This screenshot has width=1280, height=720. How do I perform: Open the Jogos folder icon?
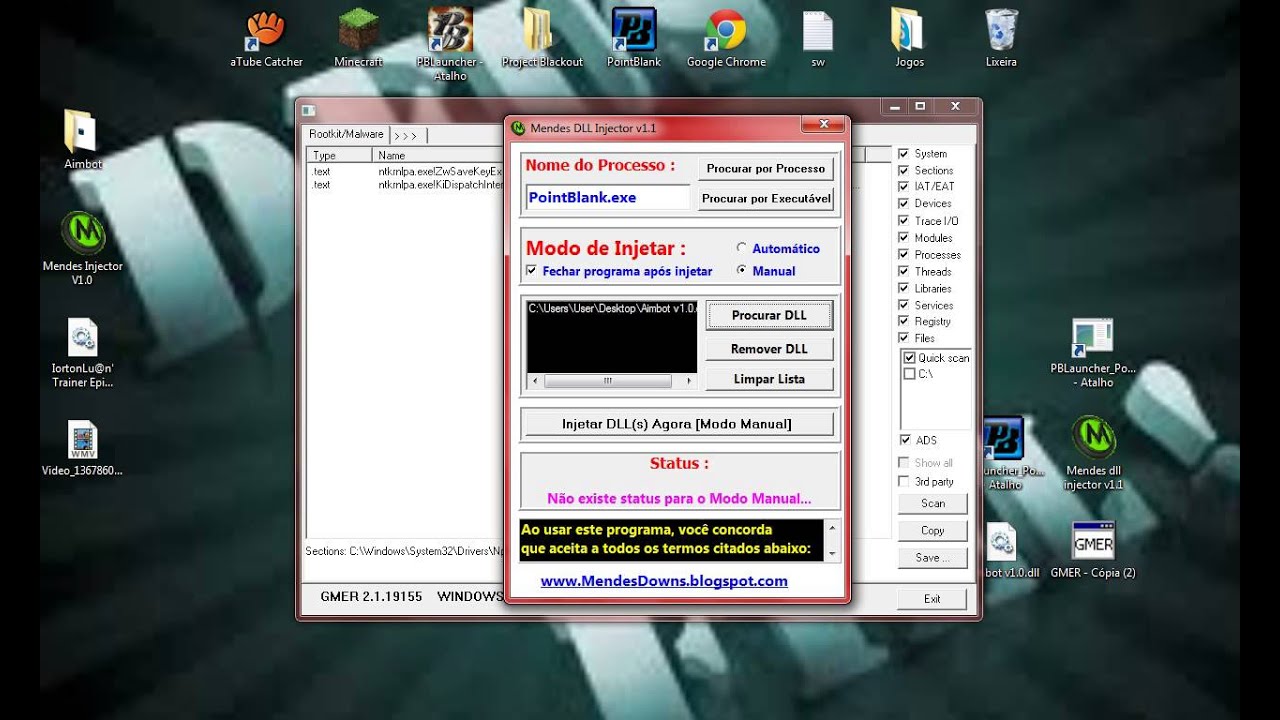pos(909,38)
